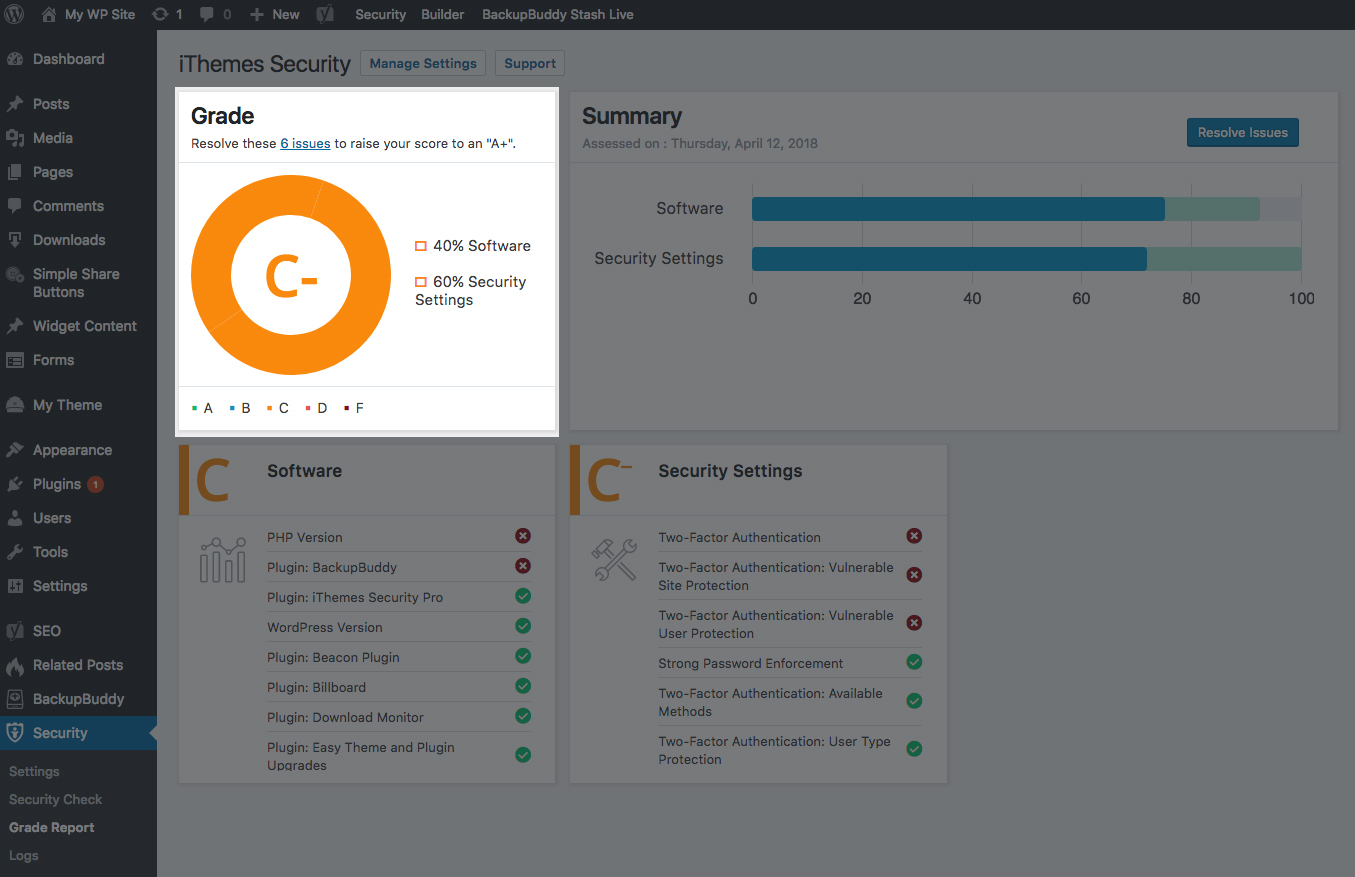Viewport: 1355px width, 877px height.
Task: Click the SEO Yoast icon in sidebar
Action: pos(15,631)
